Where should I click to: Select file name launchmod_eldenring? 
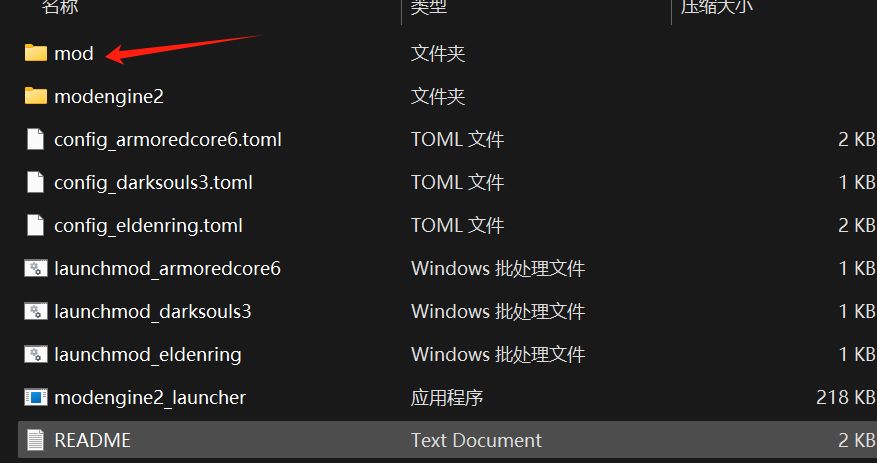tap(148, 355)
